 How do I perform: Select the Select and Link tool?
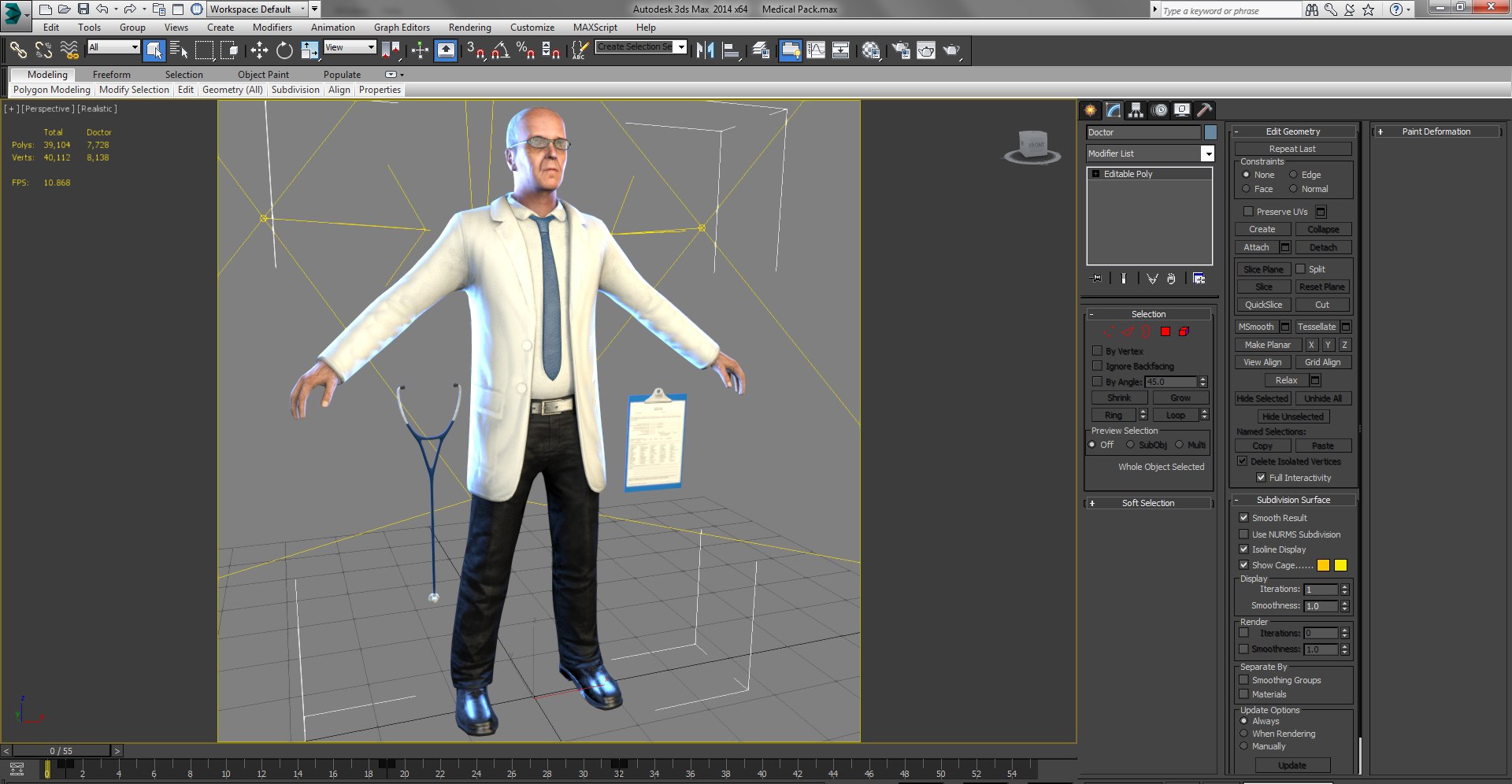(x=18, y=50)
